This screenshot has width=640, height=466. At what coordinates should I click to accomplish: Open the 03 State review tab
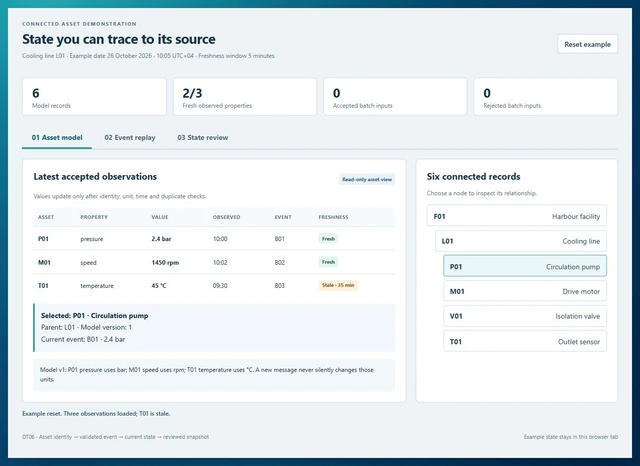tap(202, 138)
